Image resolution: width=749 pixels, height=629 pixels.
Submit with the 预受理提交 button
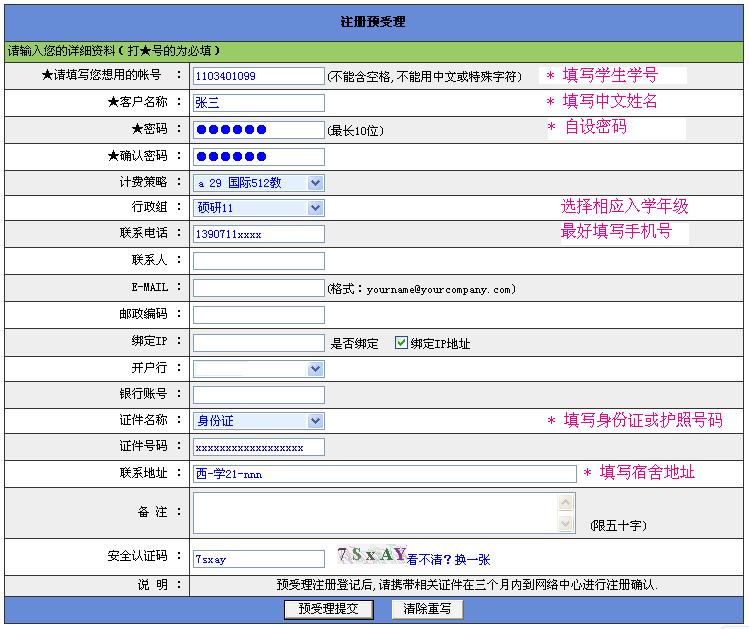329,609
